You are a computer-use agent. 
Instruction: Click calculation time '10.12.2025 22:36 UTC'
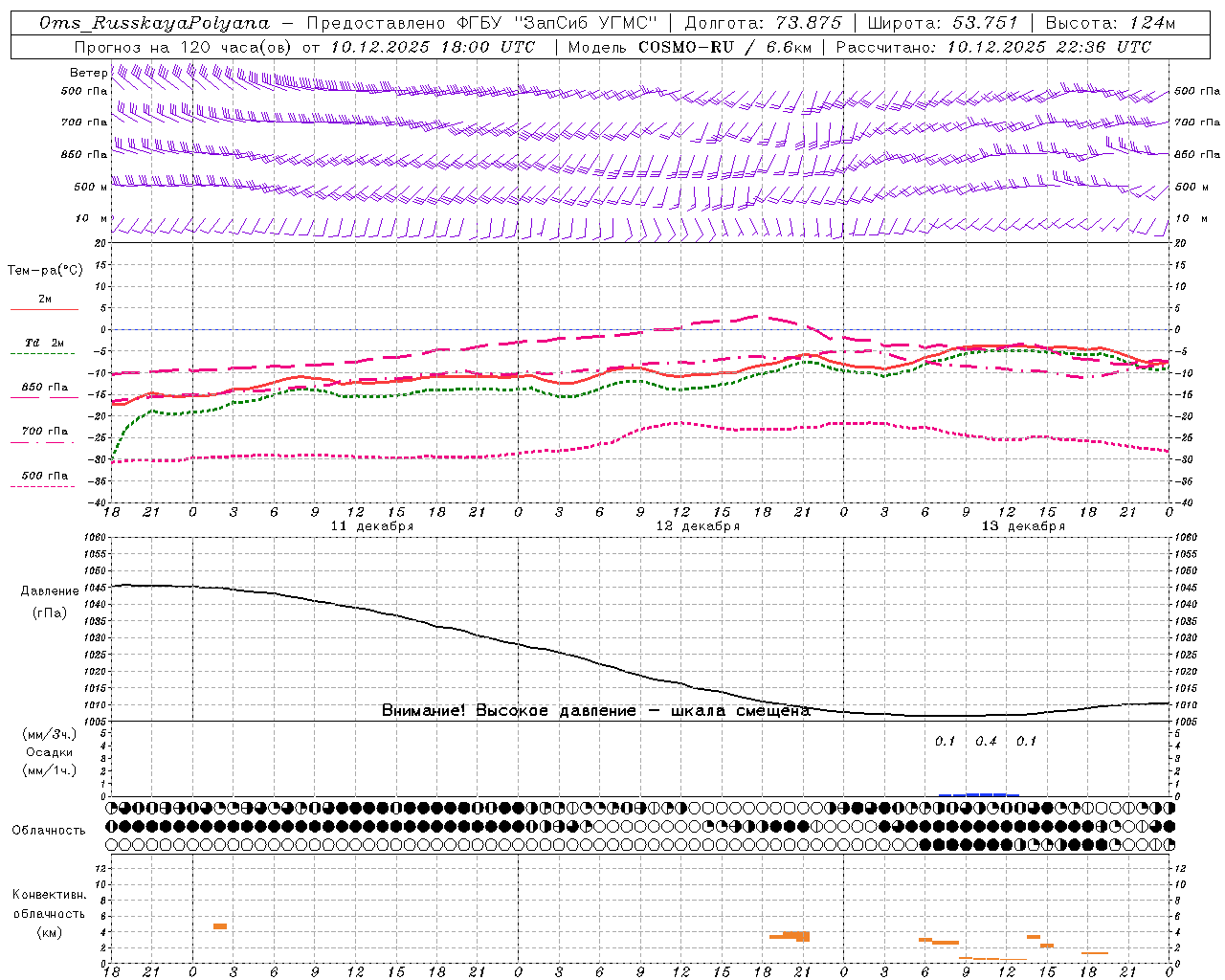(x=1049, y=47)
